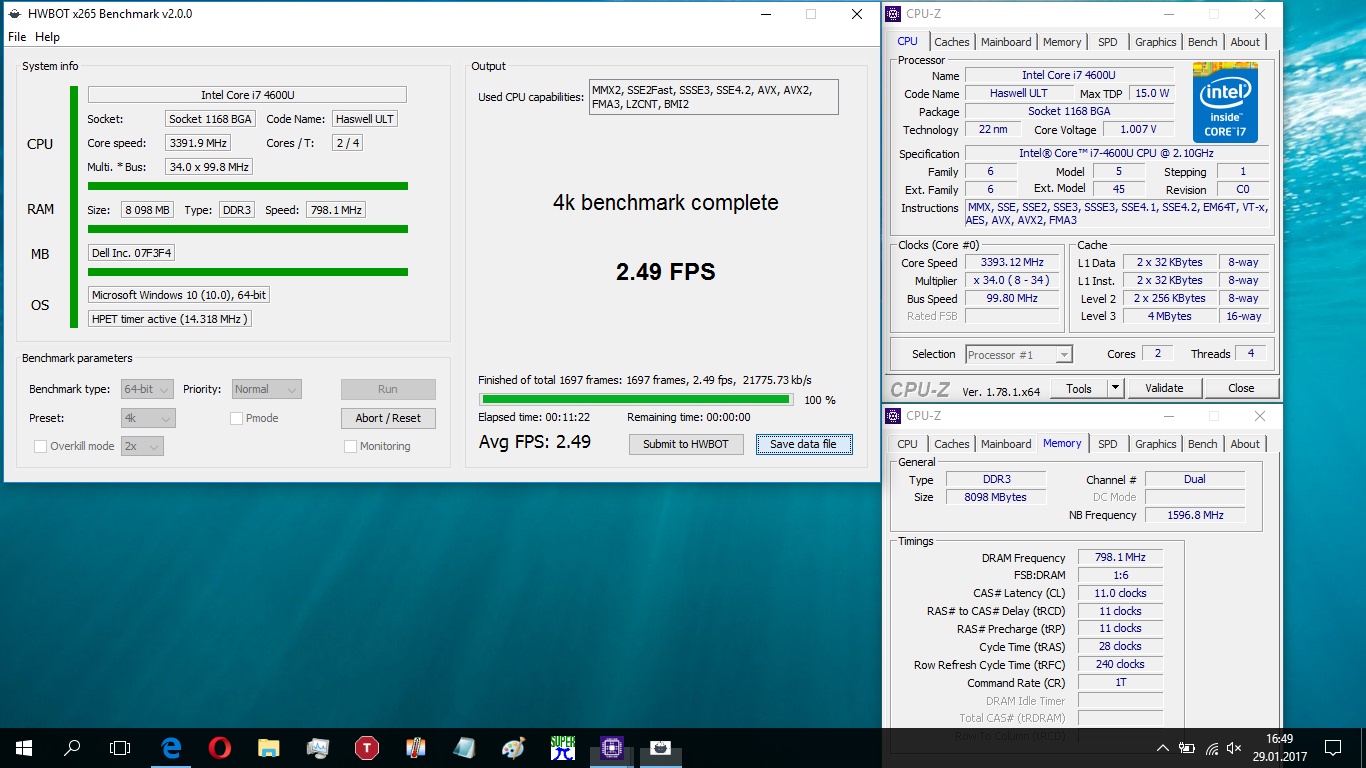Viewport: 1366px width, 768px height.
Task: Click Submit to HWBOT button
Action: coord(686,444)
